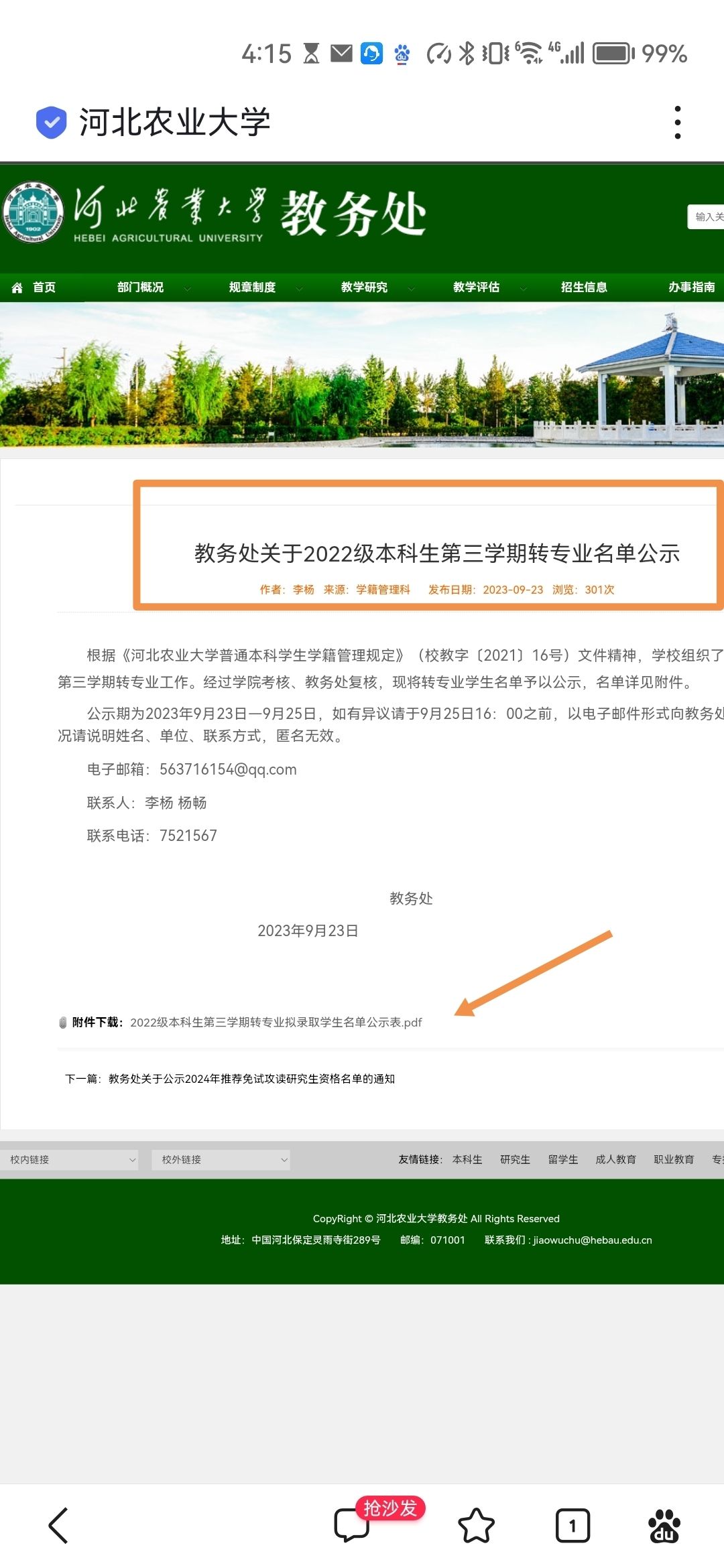Open the 校外链接 dropdown
The height and width of the screenshot is (1568, 724).
(221, 1160)
